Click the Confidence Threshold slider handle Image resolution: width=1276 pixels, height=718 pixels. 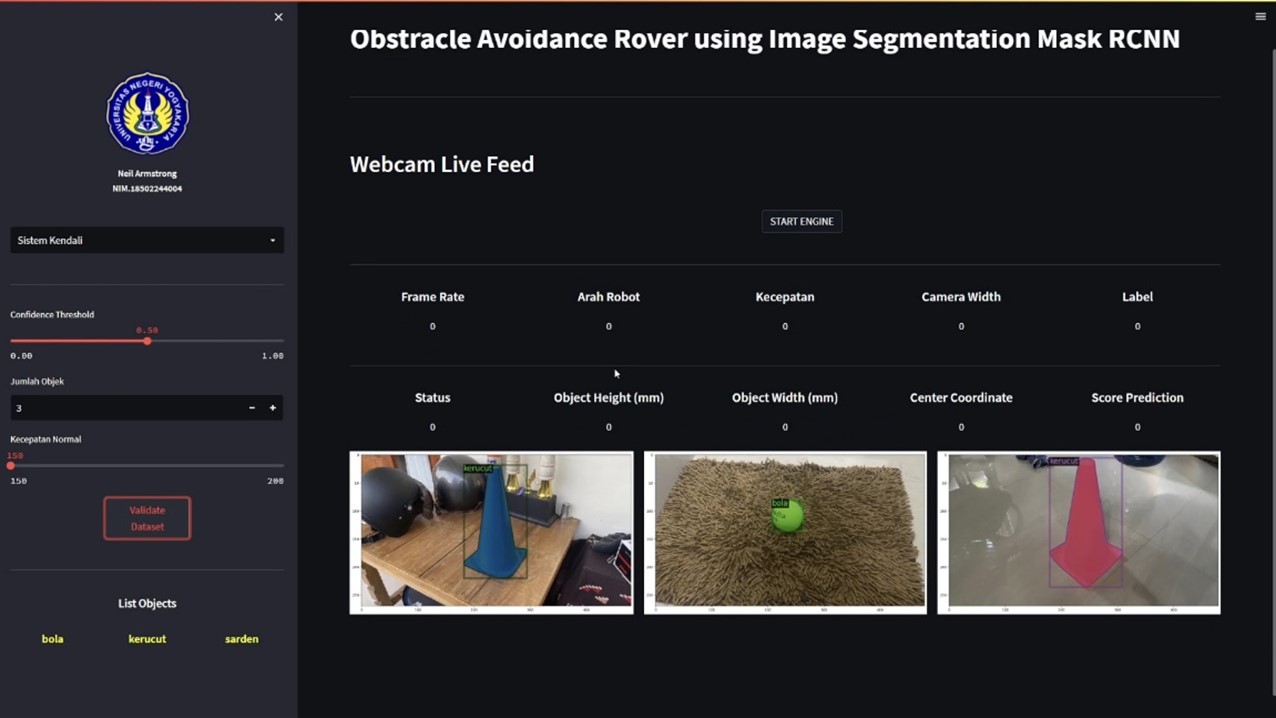[147, 341]
